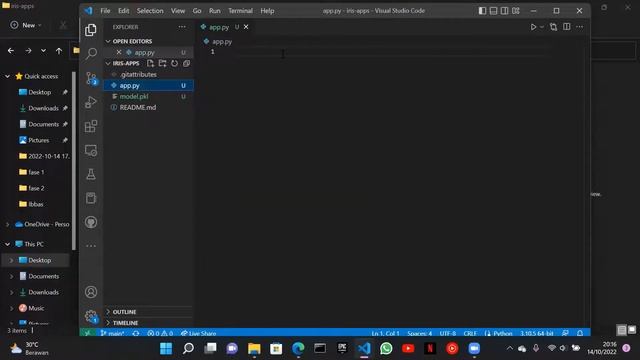640x360 pixels.
Task: Split the editor to the right
Action: point(567,27)
